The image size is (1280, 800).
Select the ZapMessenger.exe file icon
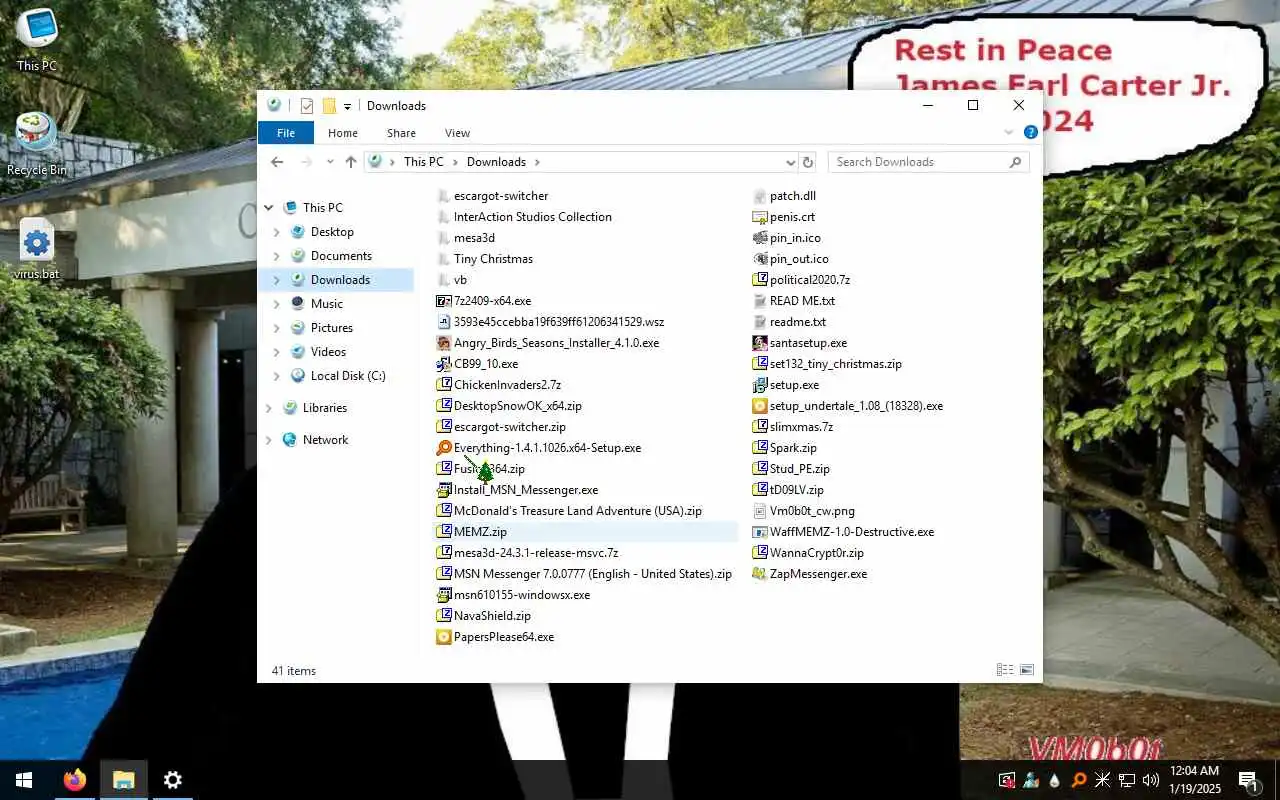(760, 574)
